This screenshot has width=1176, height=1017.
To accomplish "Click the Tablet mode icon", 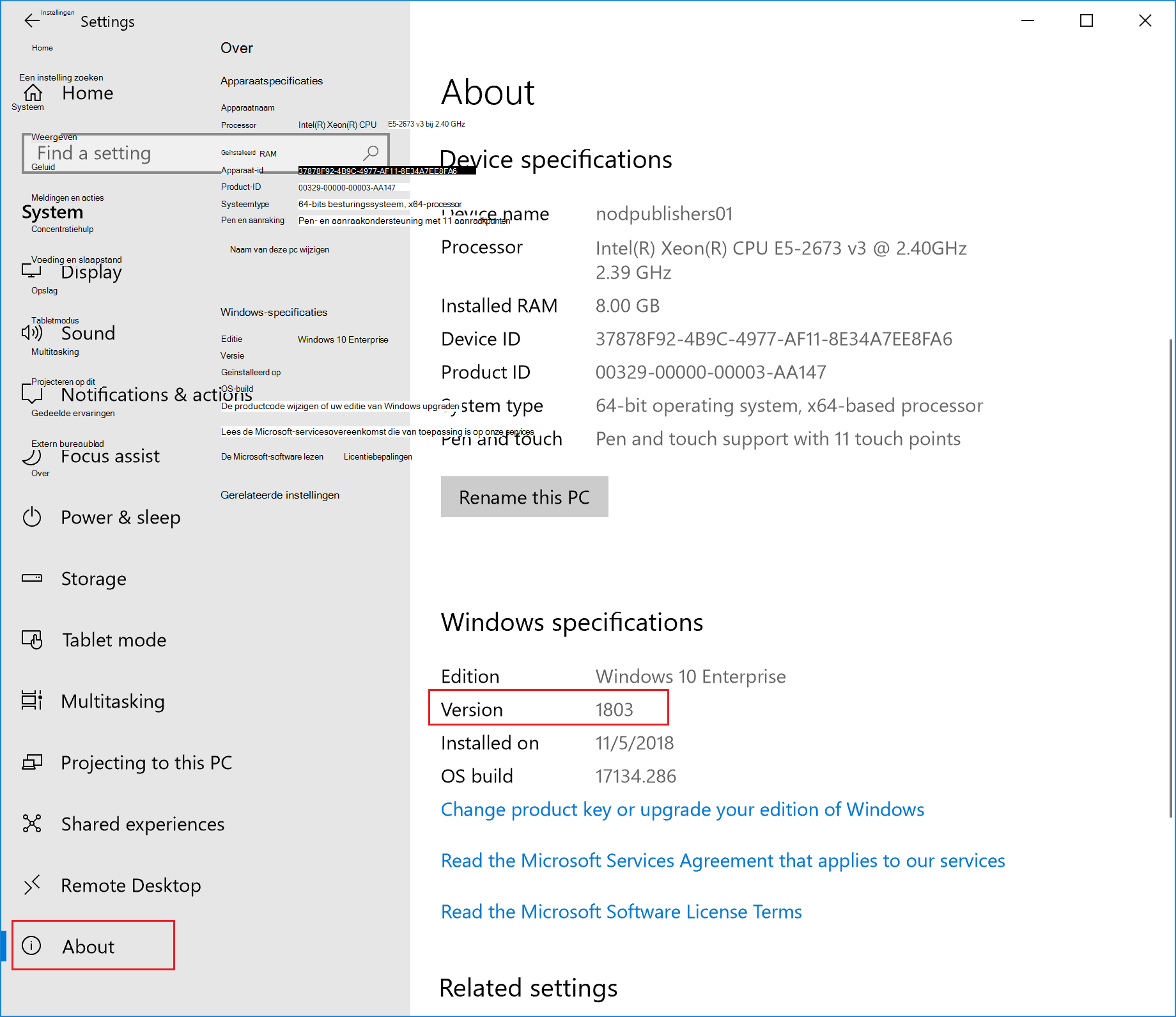I will [x=32, y=640].
